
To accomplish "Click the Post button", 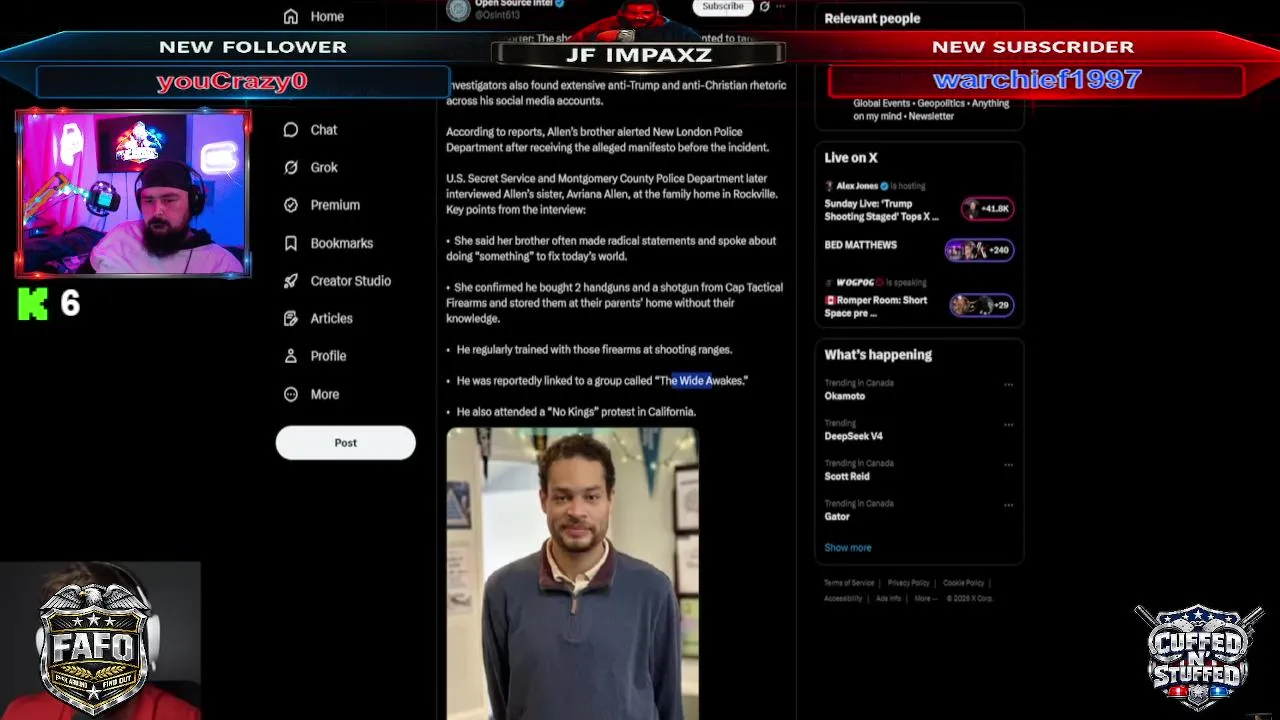I will pos(345,443).
